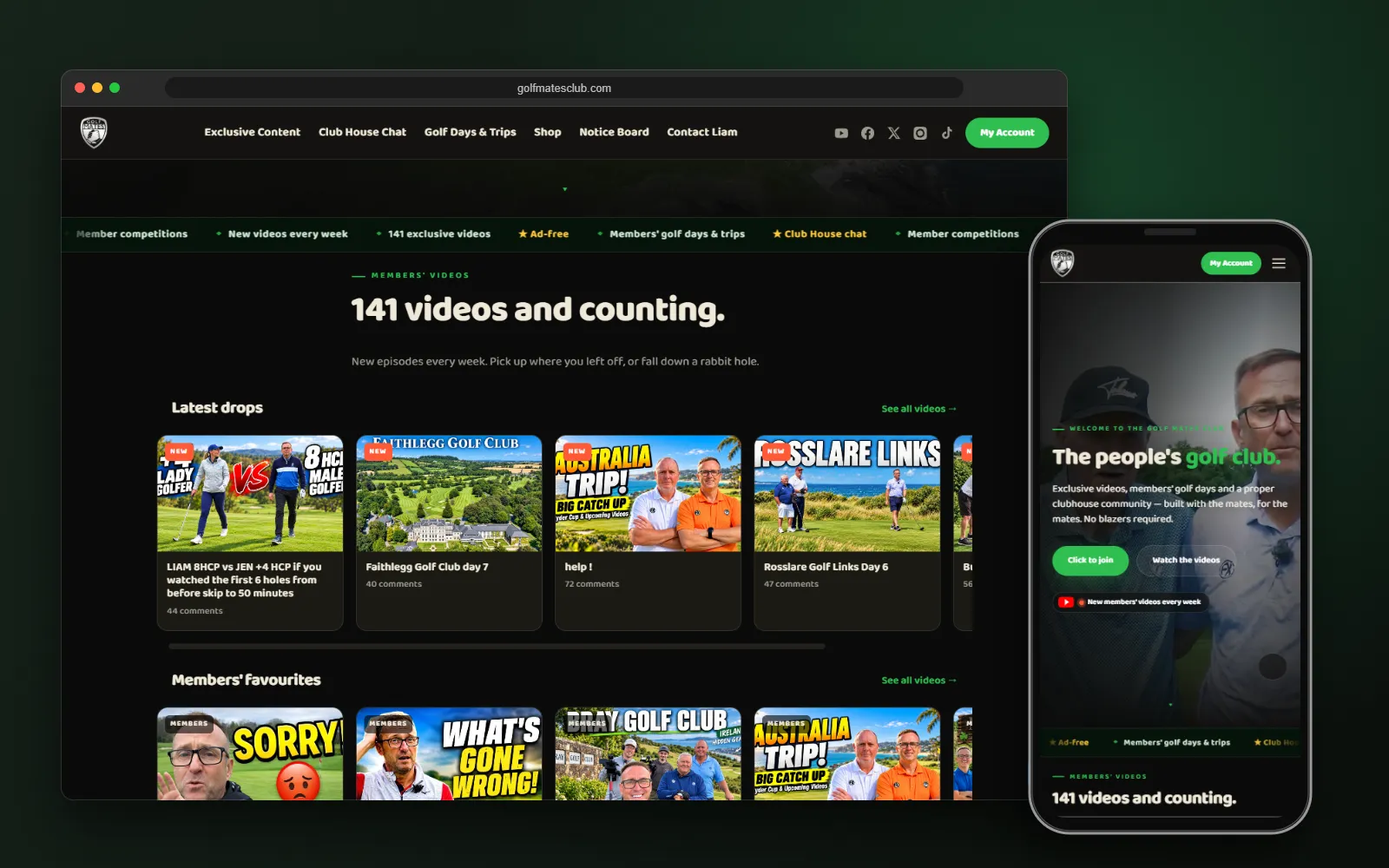Click Watch the videos button on mobile
This screenshot has width=1389, height=868.
[x=1186, y=560]
